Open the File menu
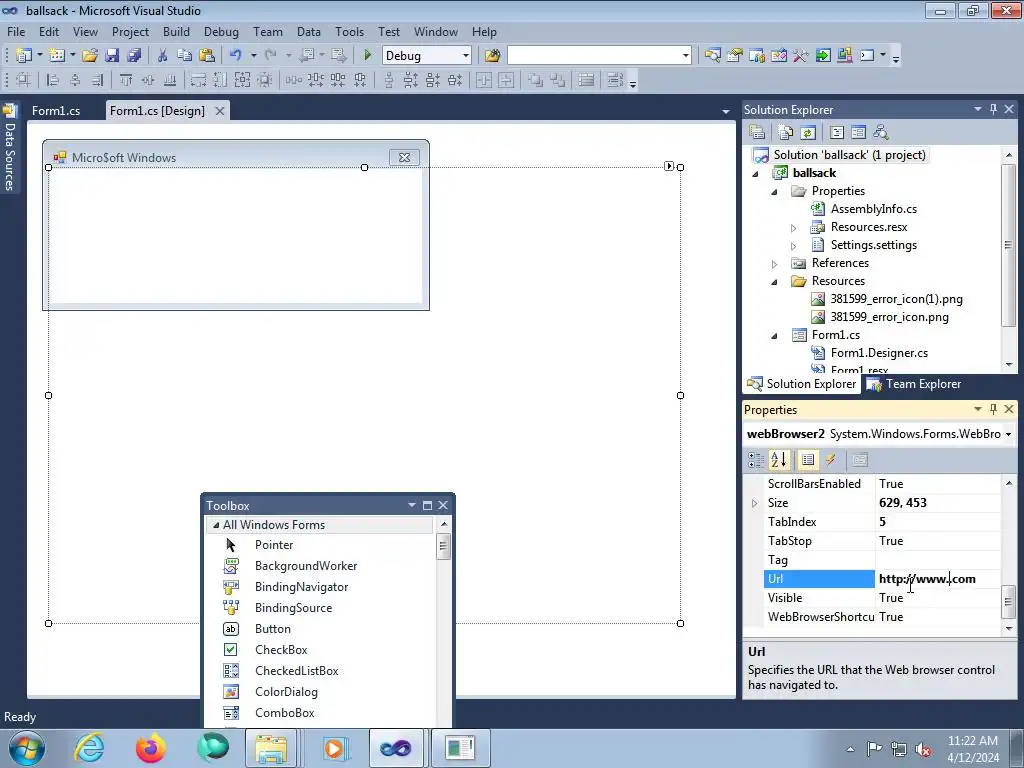Screen dimensions: 1024x768 (16, 31)
